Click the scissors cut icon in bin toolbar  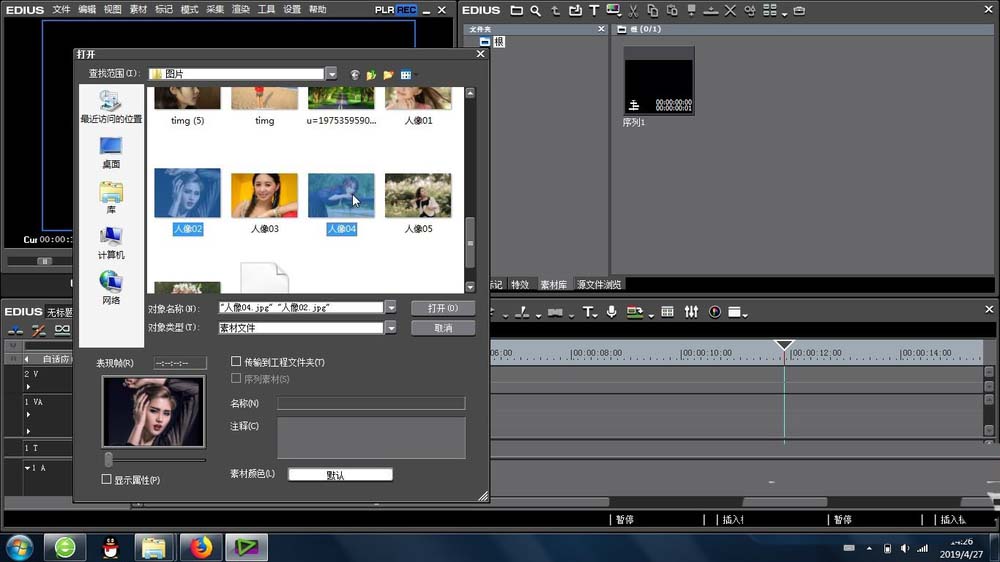point(633,10)
